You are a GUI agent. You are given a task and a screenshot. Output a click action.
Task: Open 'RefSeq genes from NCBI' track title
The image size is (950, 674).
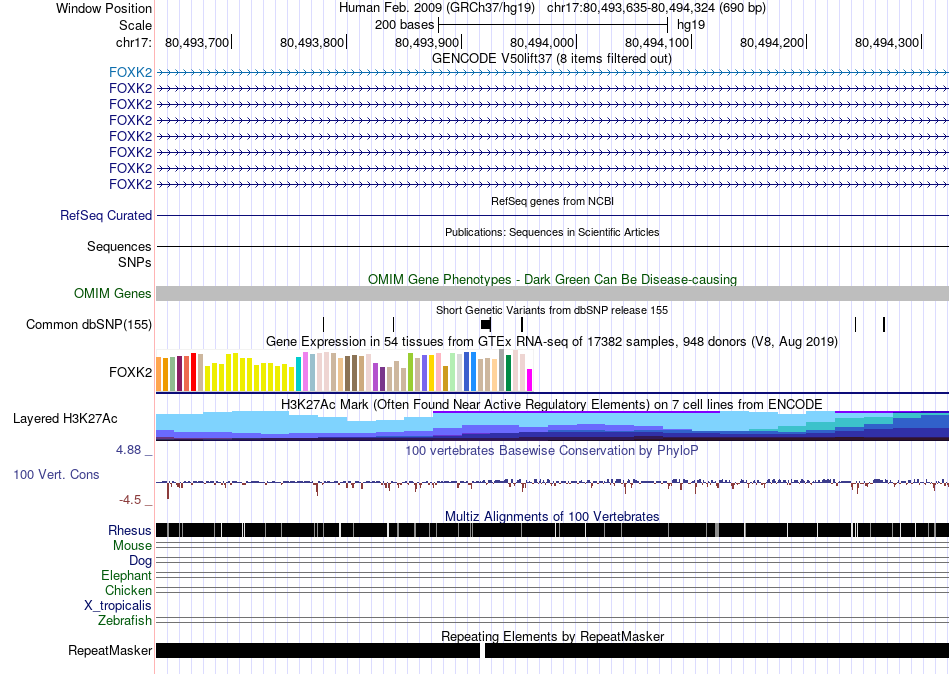pos(552,201)
